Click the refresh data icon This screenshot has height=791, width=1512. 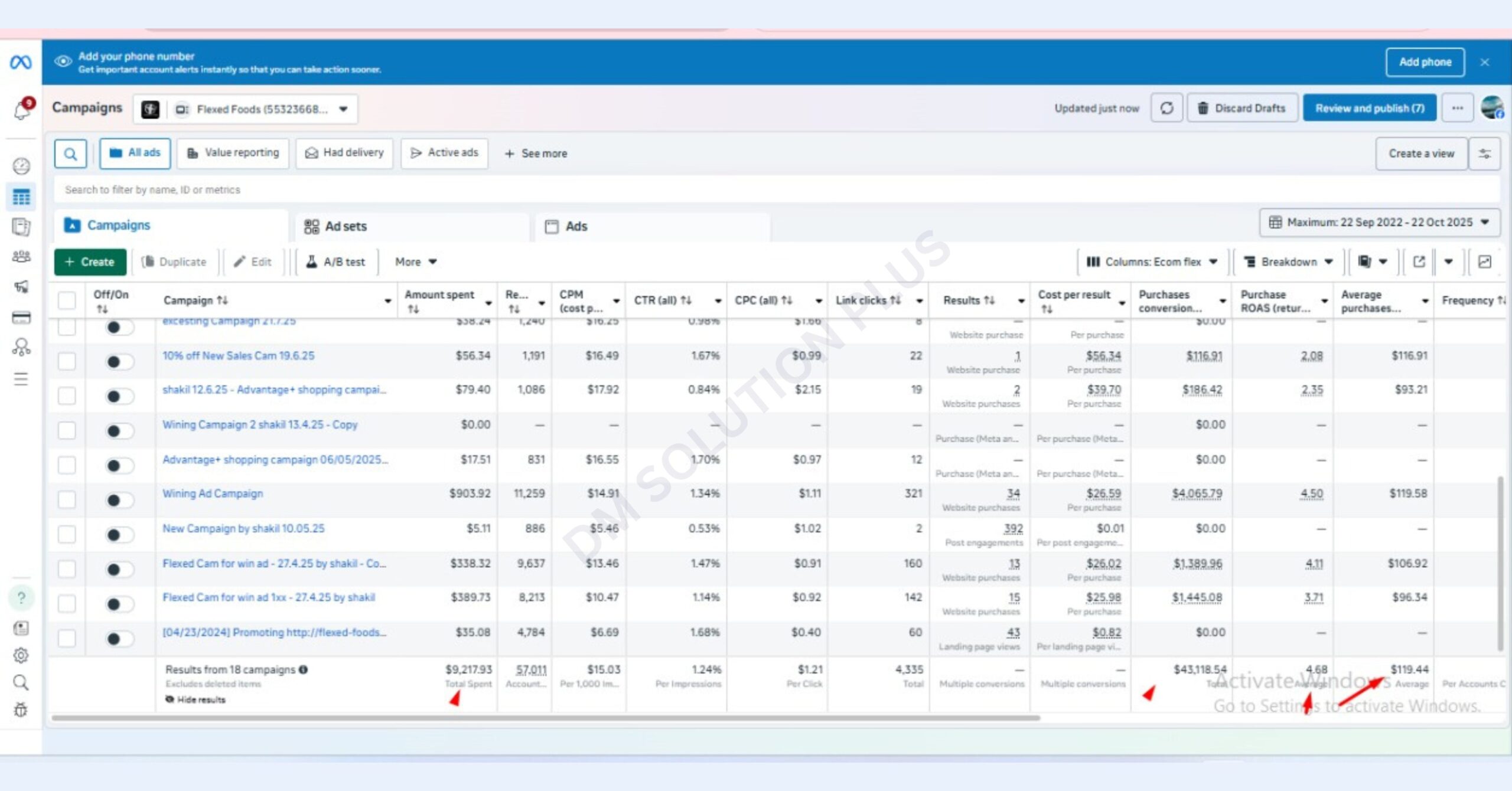tap(1166, 109)
